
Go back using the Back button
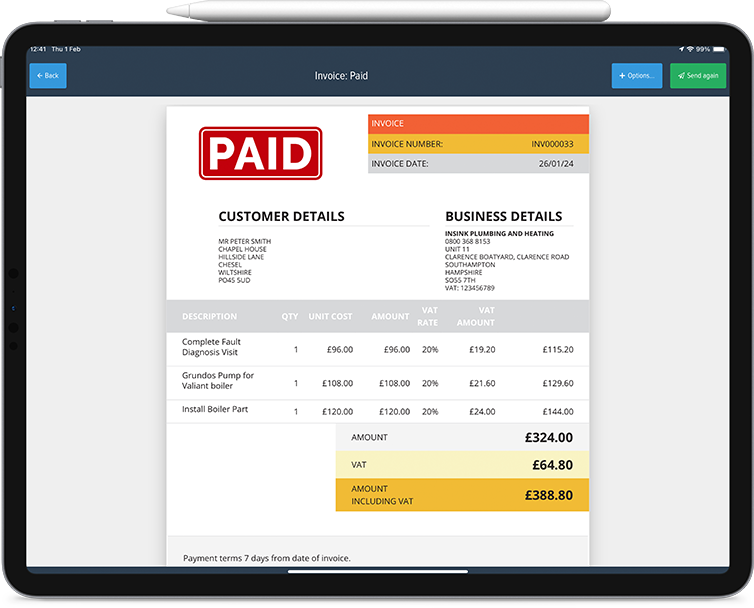coord(48,76)
